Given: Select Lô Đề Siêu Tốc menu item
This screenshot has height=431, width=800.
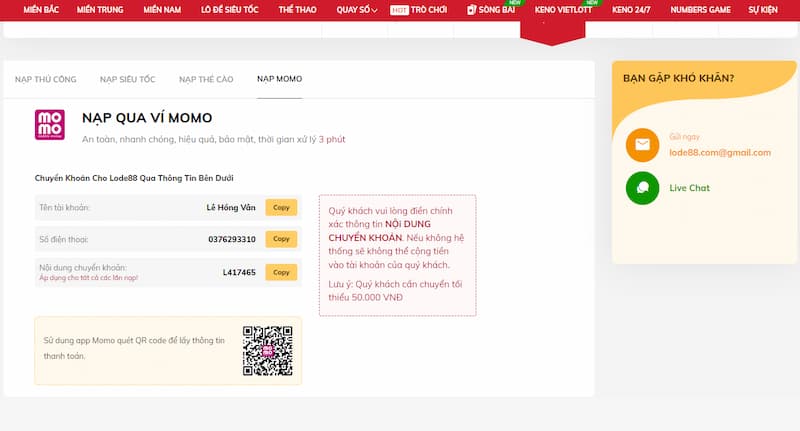Looking at the screenshot, I should [231, 10].
